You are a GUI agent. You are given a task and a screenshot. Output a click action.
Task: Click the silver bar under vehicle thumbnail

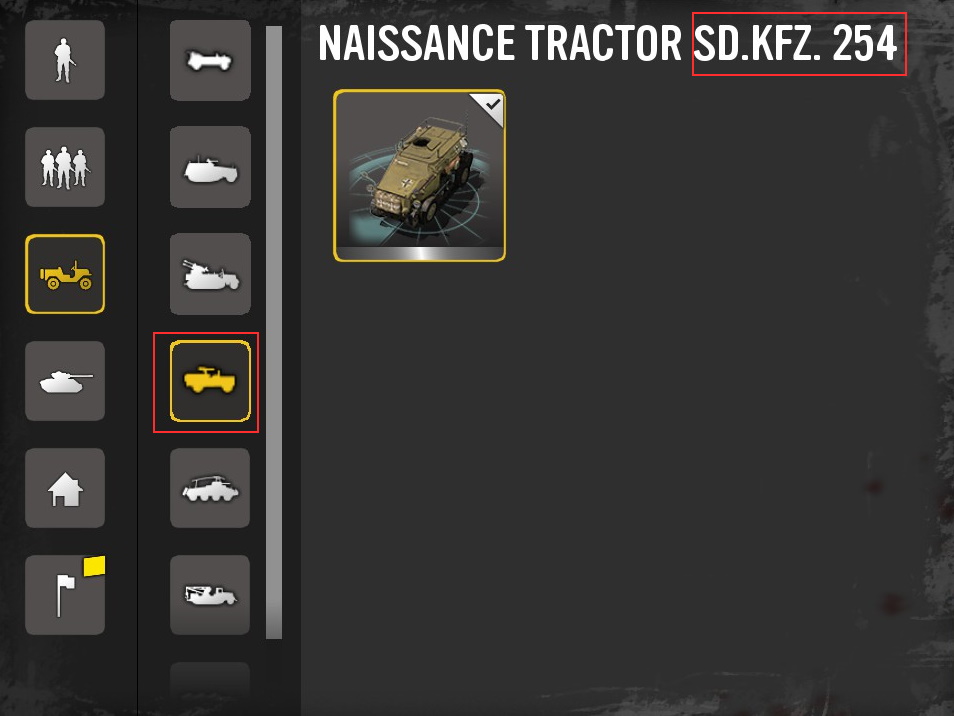[419, 253]
